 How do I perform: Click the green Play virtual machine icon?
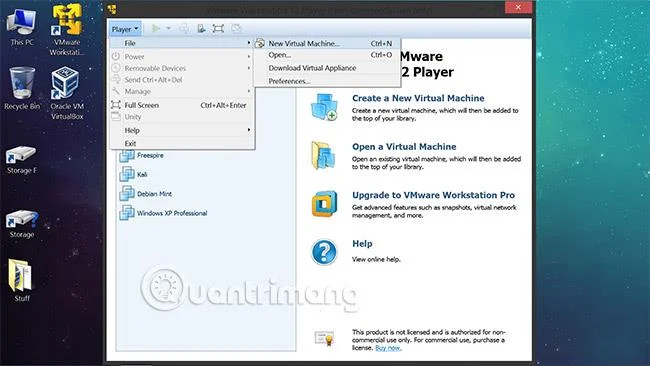pyautogui.click(x=155, y=29)
